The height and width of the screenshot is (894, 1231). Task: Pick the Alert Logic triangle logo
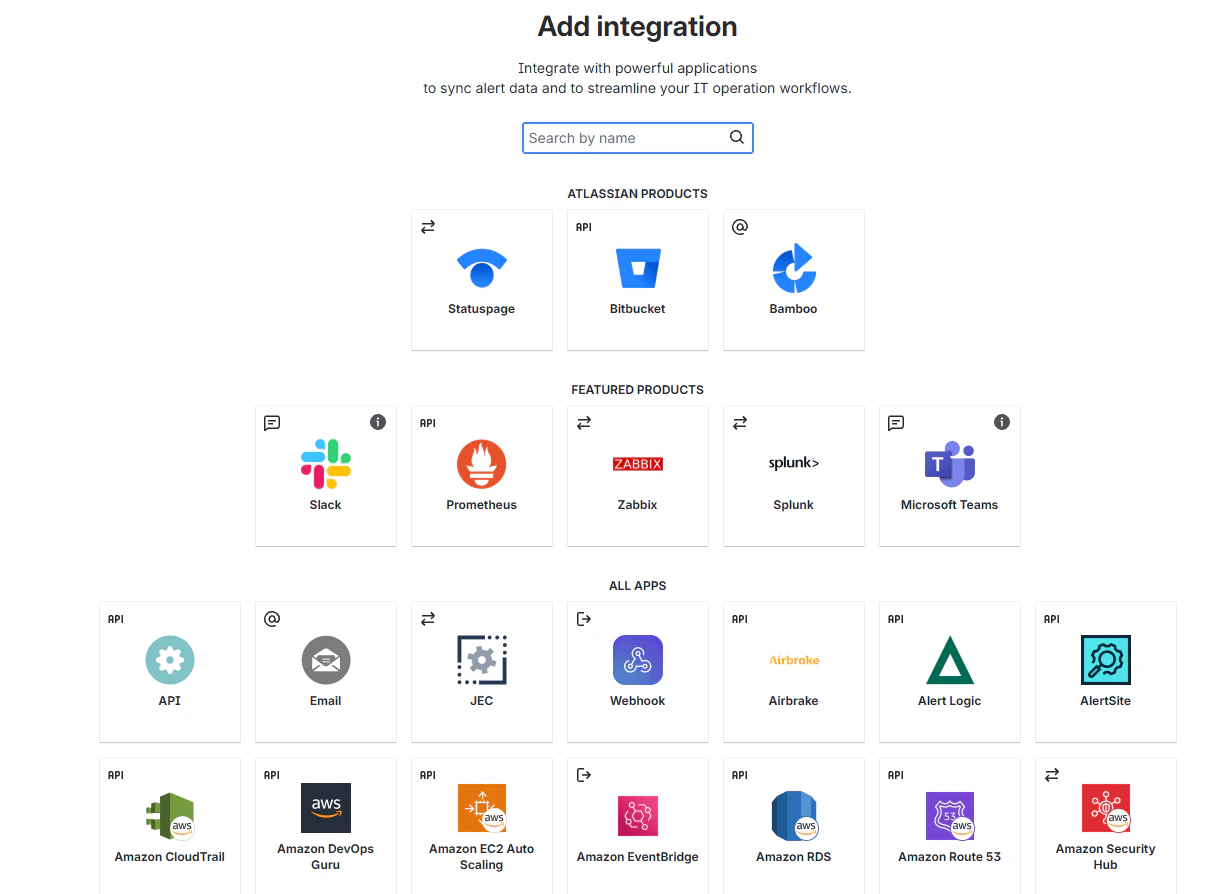[950, 660]
